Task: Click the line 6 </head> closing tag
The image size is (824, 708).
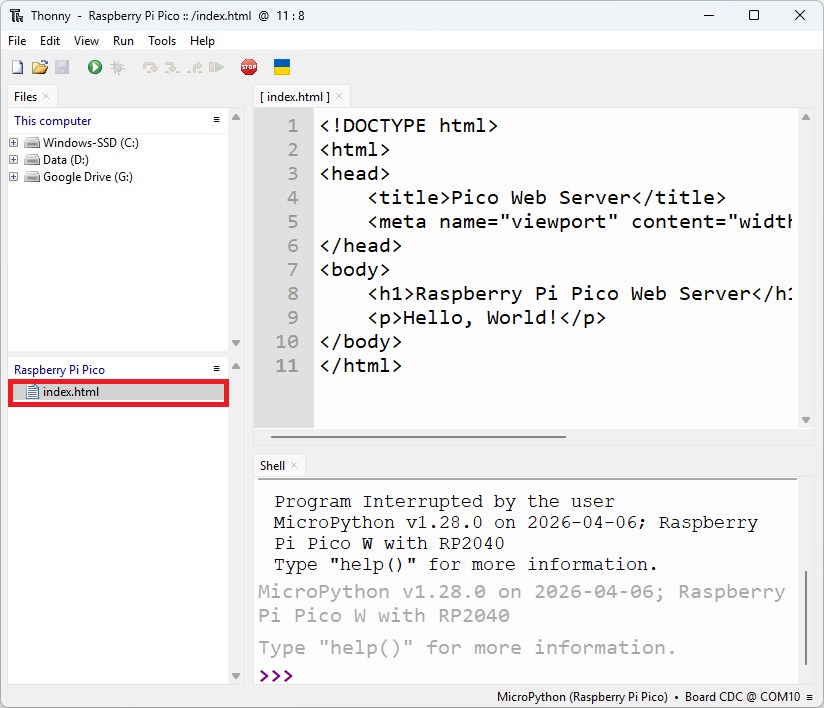Action: pos(360,245)
